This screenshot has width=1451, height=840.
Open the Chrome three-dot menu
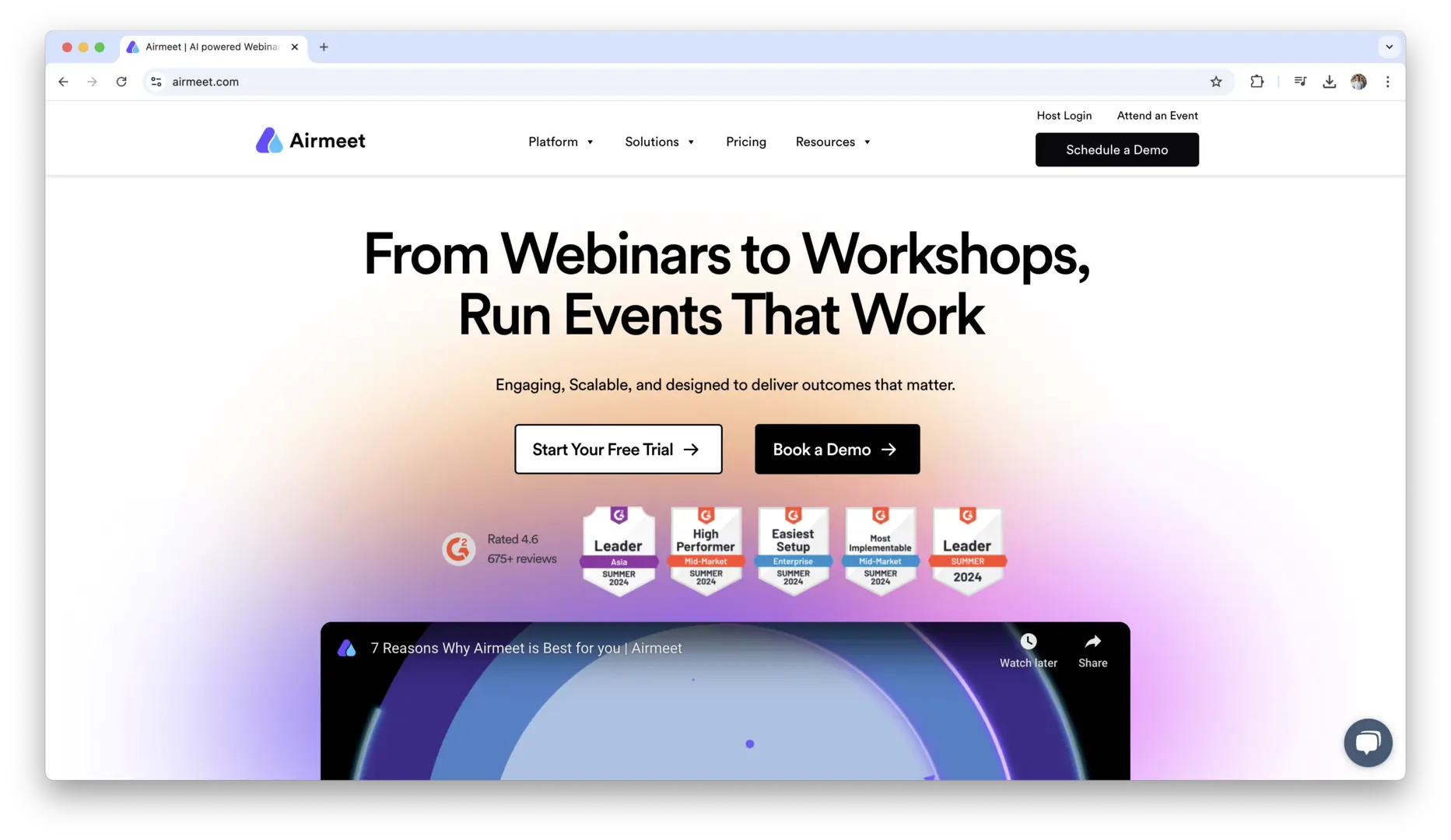(x=1388, y=82)
